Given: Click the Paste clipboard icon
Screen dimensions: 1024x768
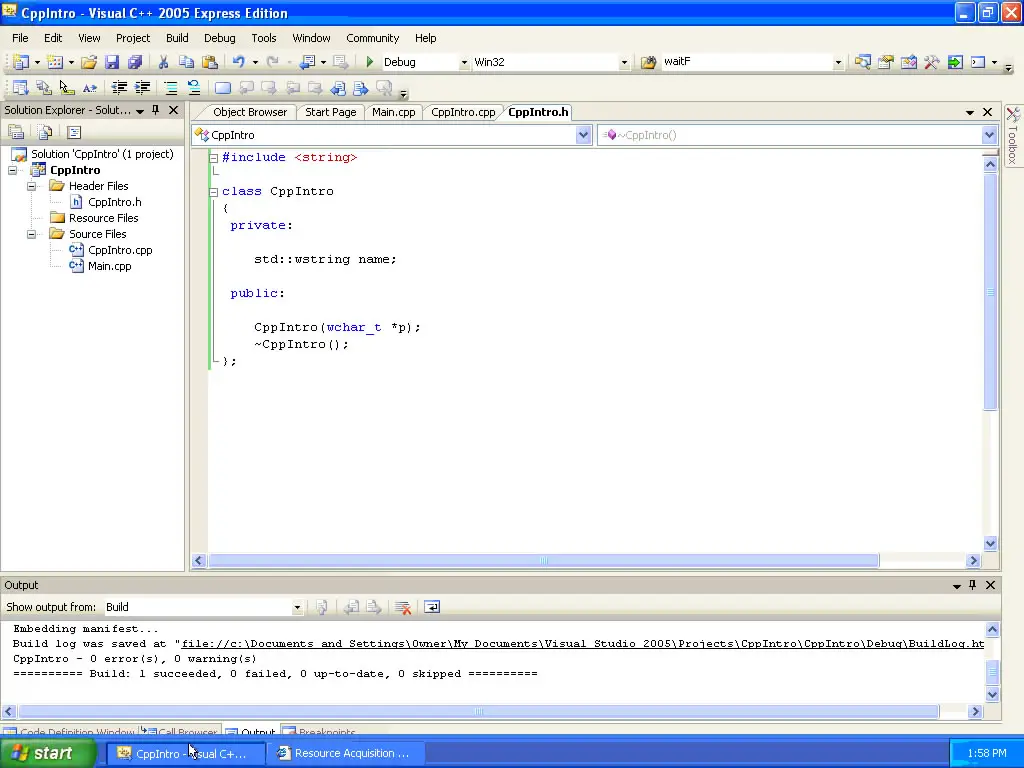Looking at the screenshot, I should click(210, 62).
